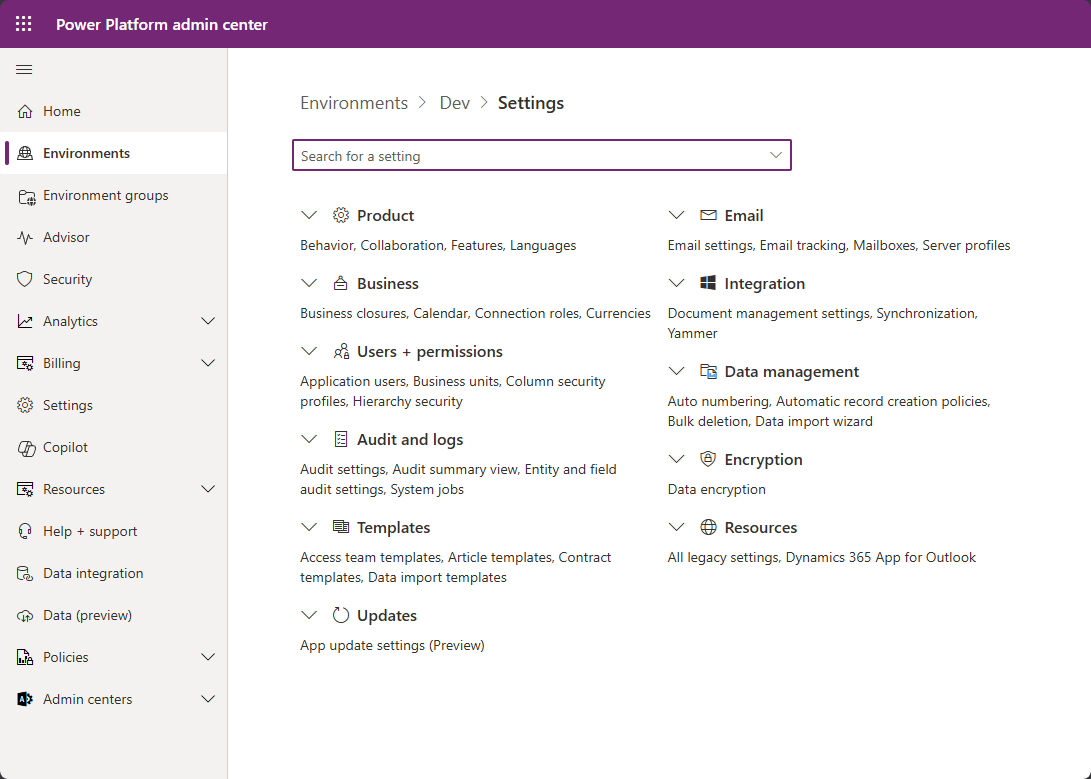The height and width of the screenshot is (779, 1091).
Task: Click the Data (preview) cloud icon
Action: (25, 616)
